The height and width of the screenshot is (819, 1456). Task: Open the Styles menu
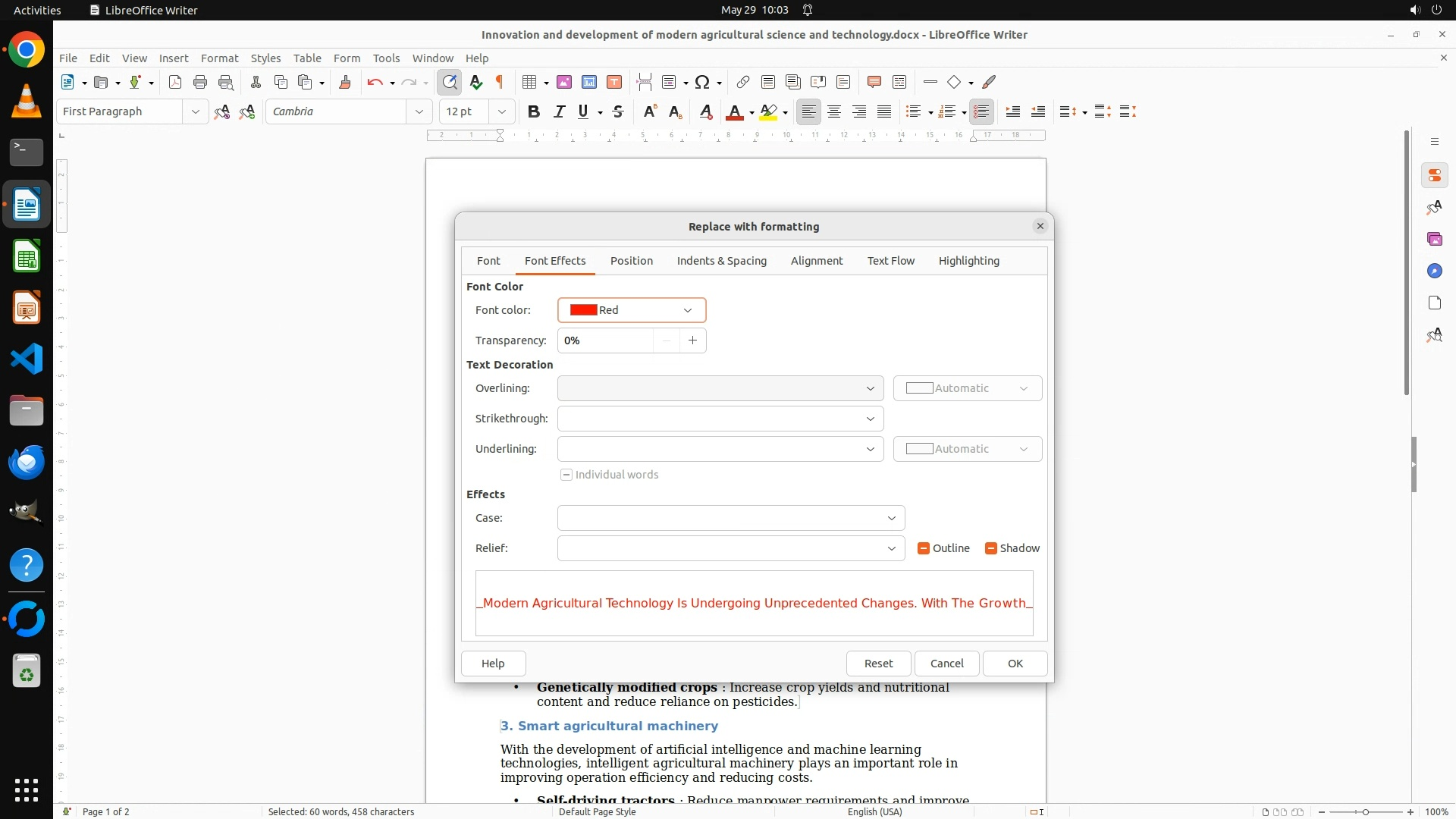(265, 58)
